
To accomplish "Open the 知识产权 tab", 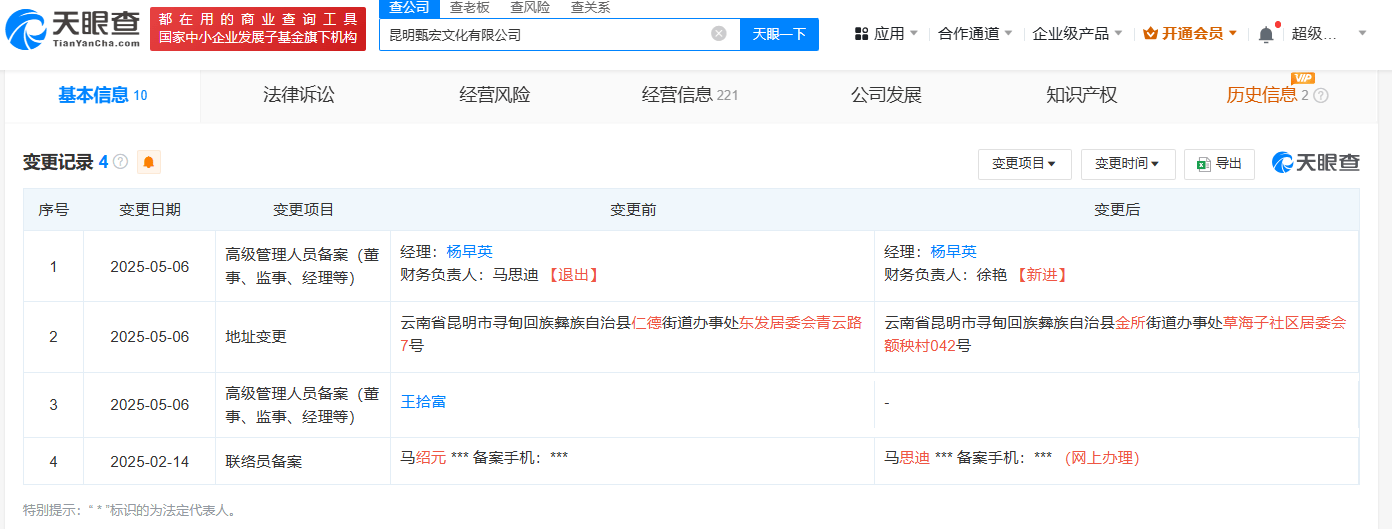I will [x=1082, y=96].
